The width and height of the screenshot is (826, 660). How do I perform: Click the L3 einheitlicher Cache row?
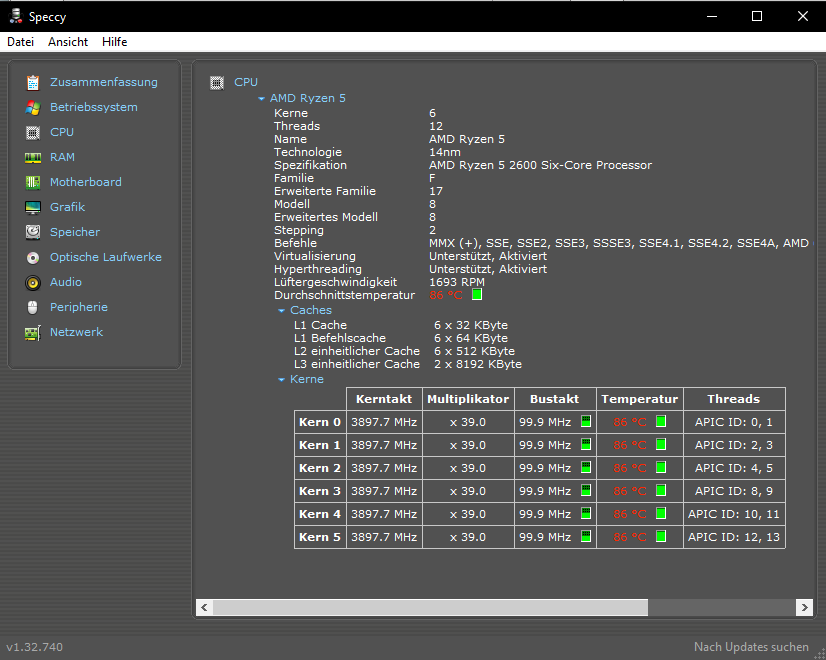(x=408, y=365)
